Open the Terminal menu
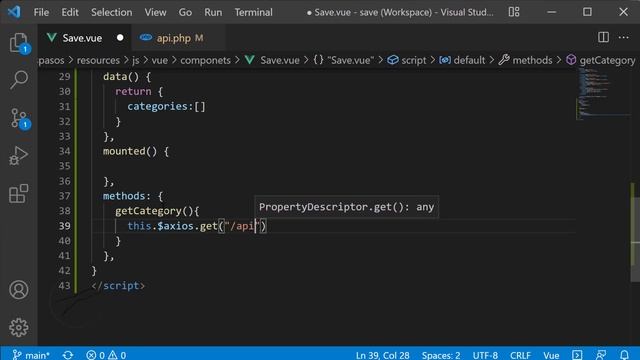Image resolution: width=640 pixels, height=360 pixels. [253, 12]
